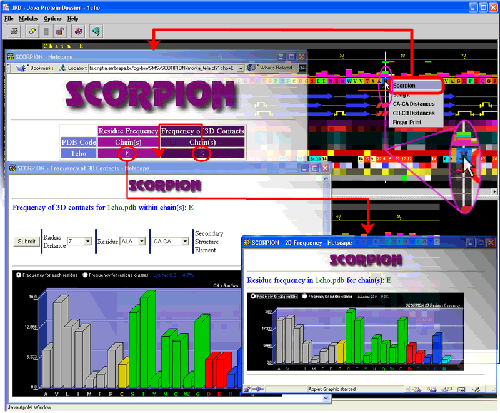Click the padlock icon in JPD toolbar
This screenshot has width=500, height=413.
(x=60, y=31)
